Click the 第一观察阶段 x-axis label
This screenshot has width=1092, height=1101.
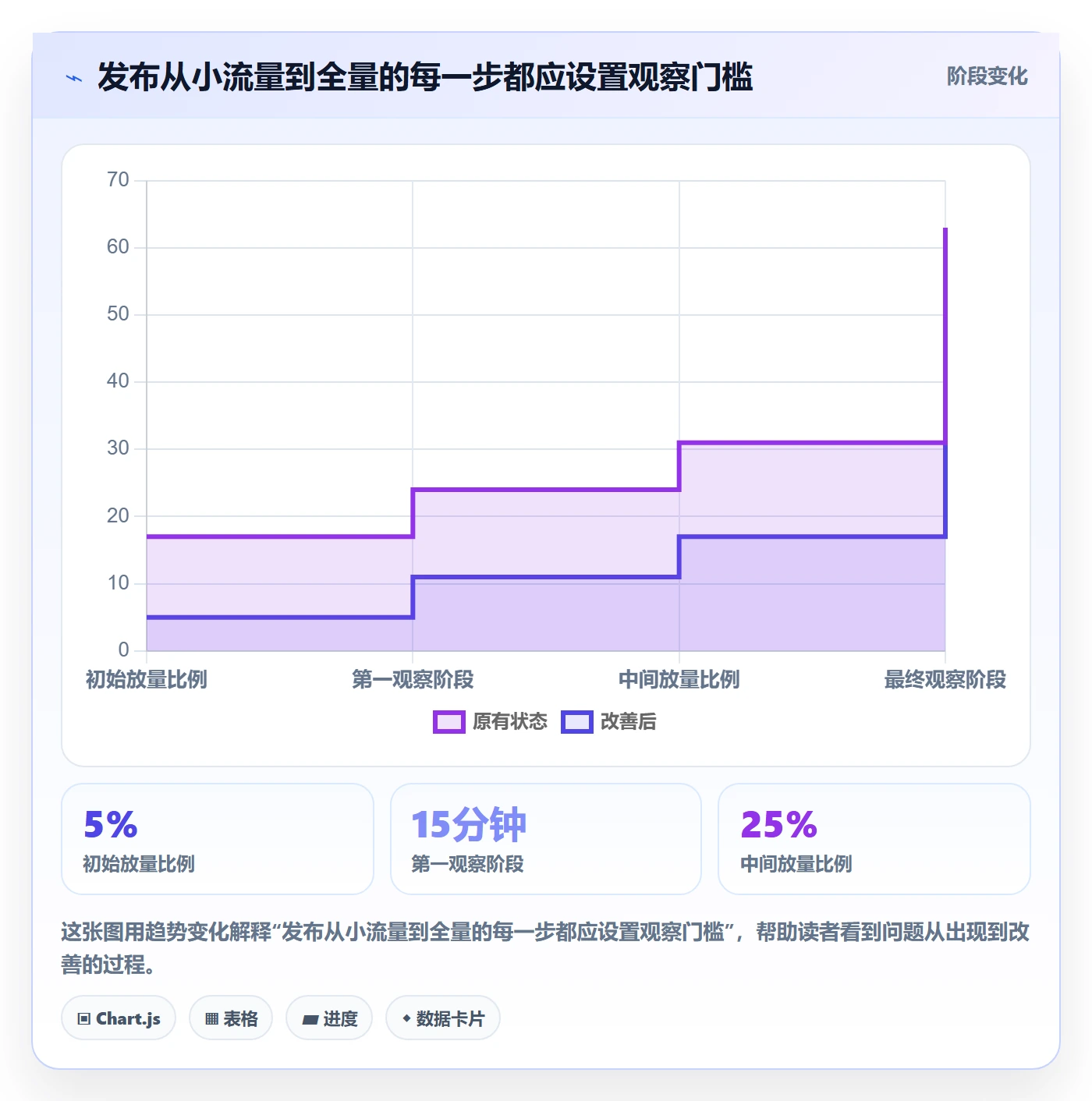(x=413, y=680)
